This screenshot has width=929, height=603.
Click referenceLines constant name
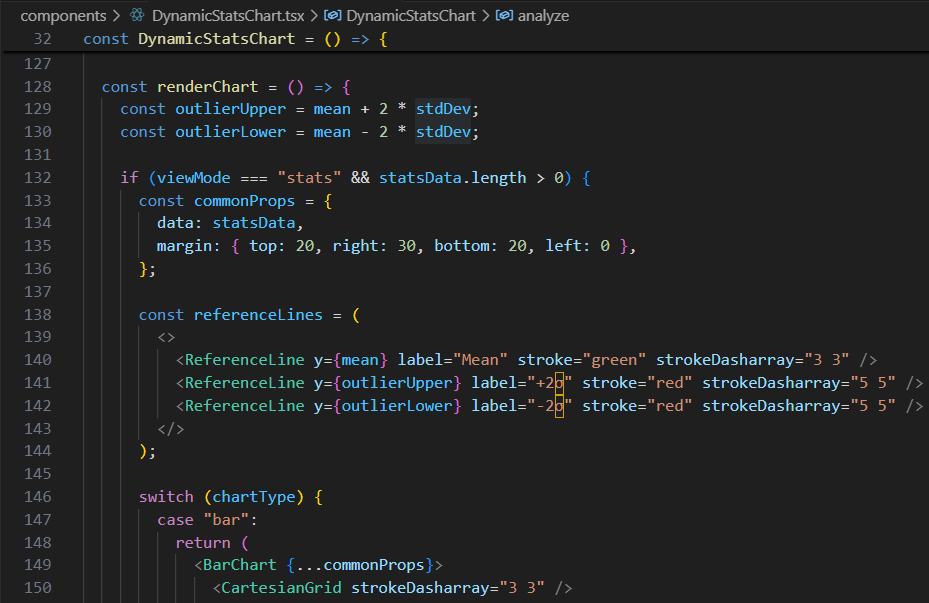pyautogui.click(x=258, y=315)
